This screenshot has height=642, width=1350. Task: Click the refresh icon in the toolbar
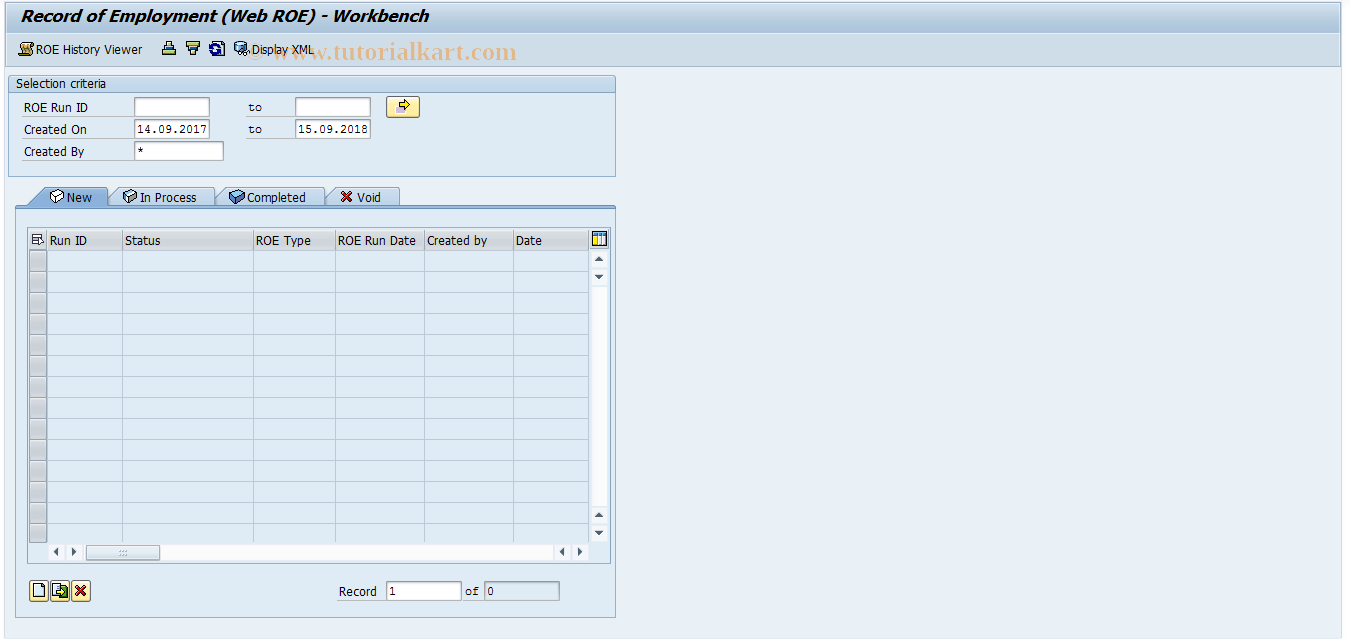tap(217, 48)
